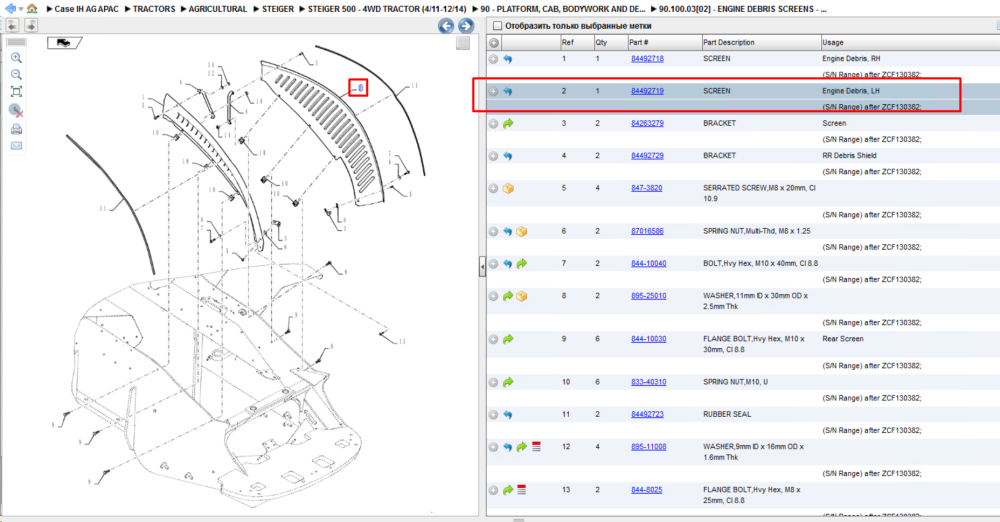Click the plus circle for BRACKET 84263279
Screen dimensions: 1000x522
pos(494,124)
